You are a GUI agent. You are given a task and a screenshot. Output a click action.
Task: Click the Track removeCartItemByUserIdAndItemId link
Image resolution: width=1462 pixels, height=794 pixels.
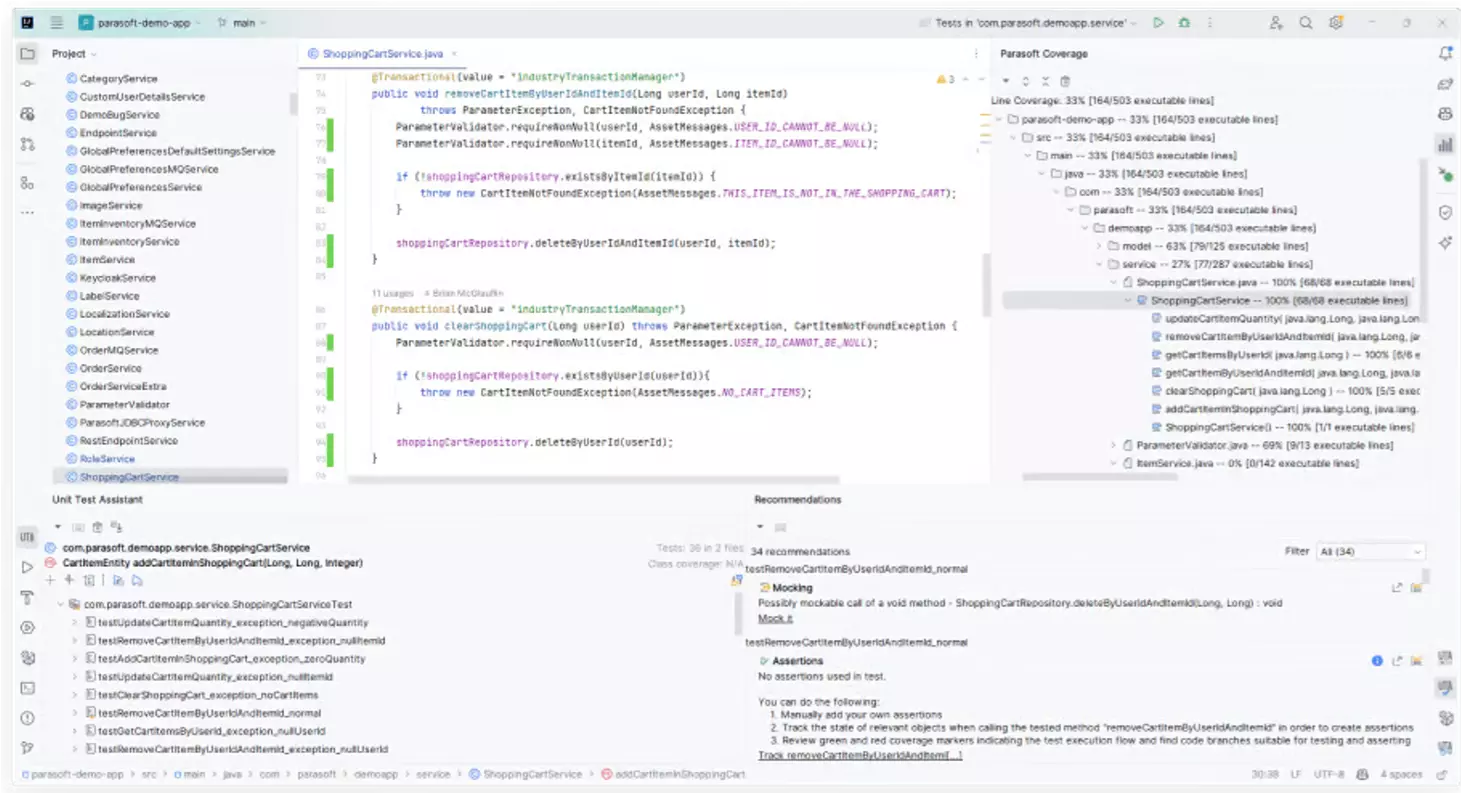point(860,755)
